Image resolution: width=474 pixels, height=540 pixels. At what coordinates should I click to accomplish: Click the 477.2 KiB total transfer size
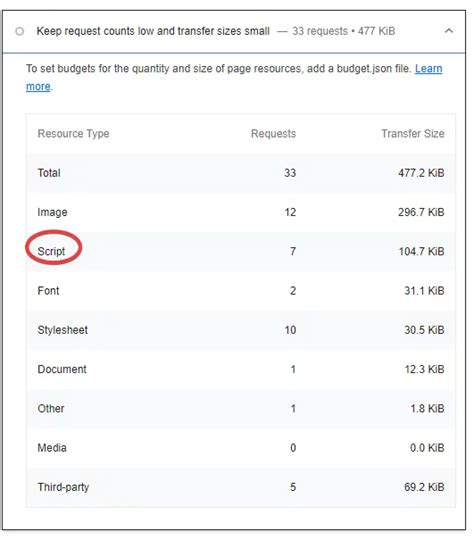[x=421, y=173]
